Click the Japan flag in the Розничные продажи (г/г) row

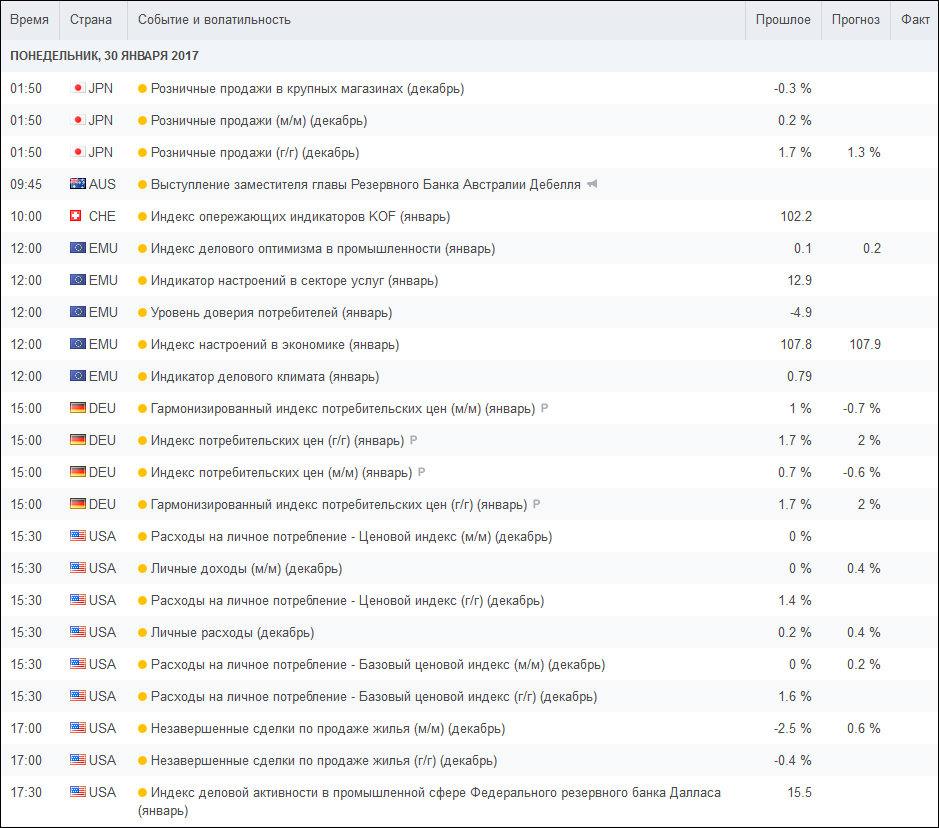(x=78, y=152)
